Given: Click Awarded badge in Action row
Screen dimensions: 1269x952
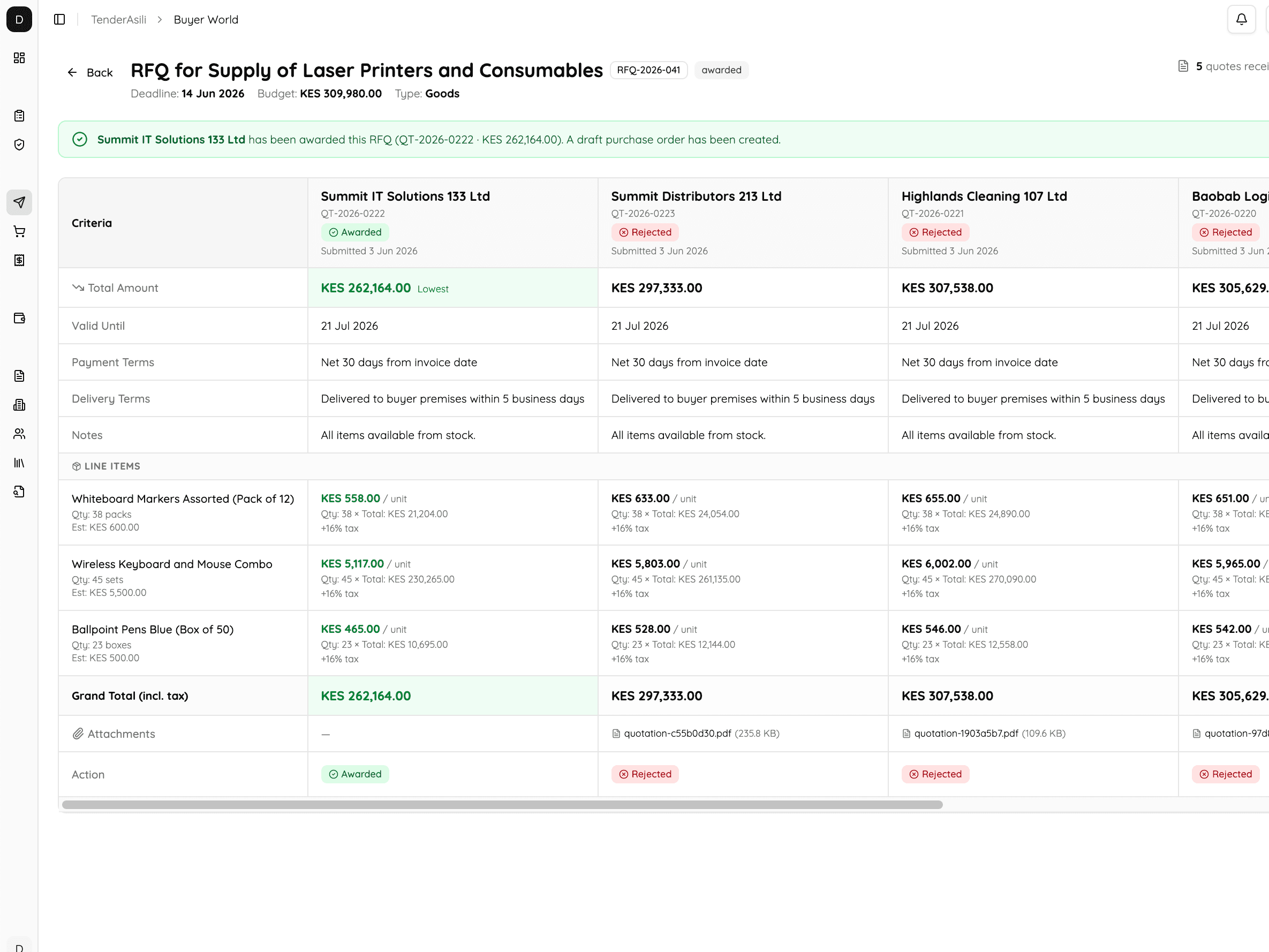Looking at the screenshot, I should click(355, 774).
